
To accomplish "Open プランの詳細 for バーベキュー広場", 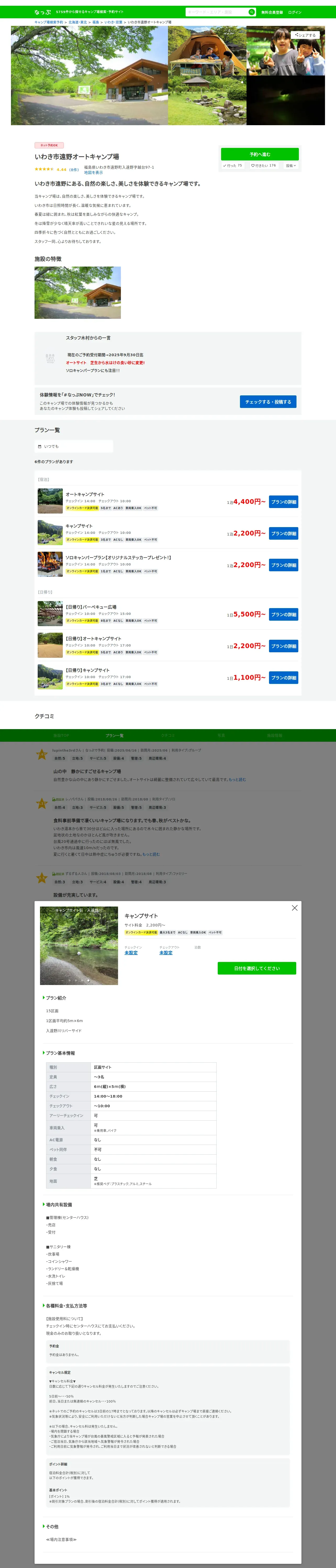I will (284, 615).
